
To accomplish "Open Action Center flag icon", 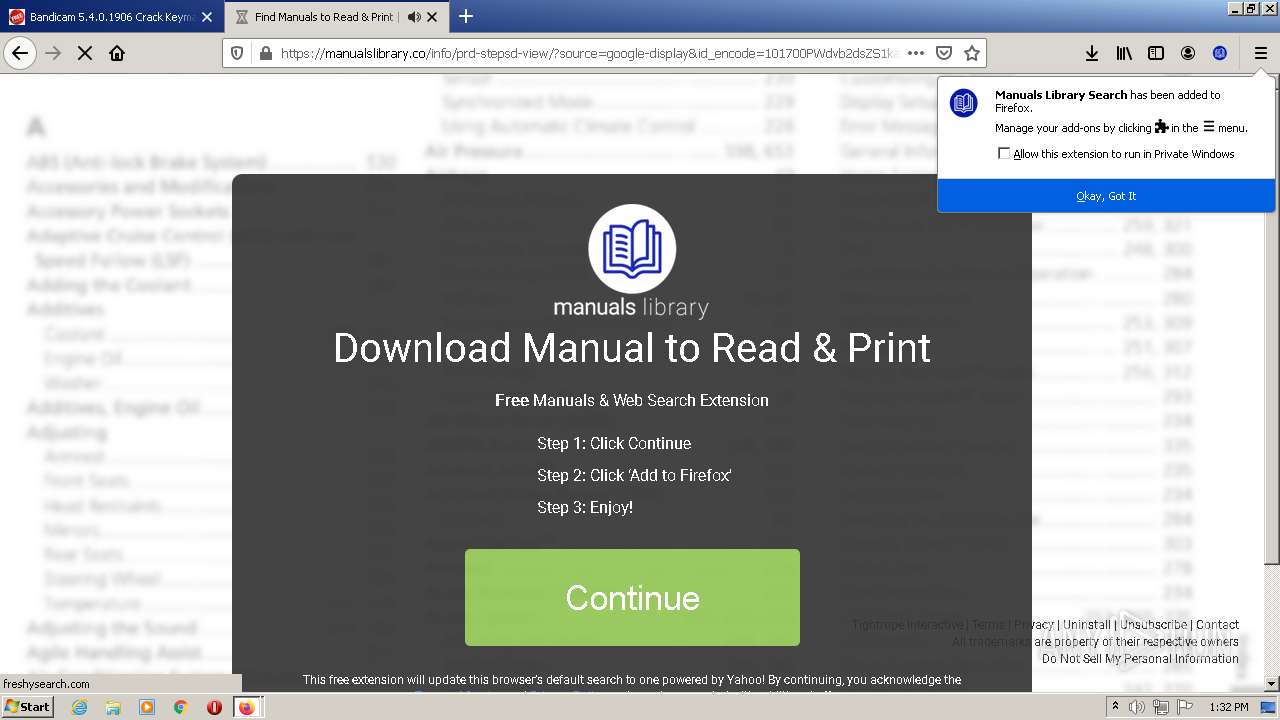I will [x=1184, y=707].
